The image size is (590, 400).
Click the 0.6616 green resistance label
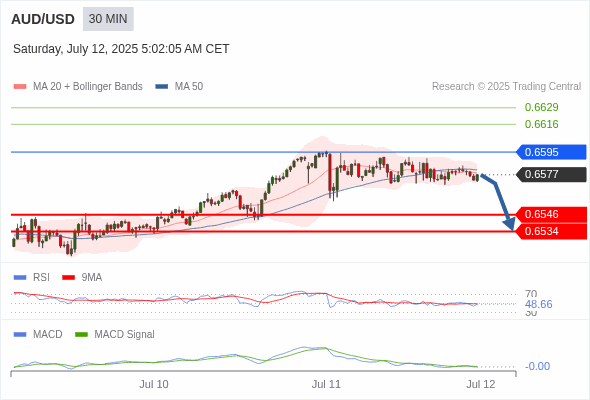coord(541,124)
